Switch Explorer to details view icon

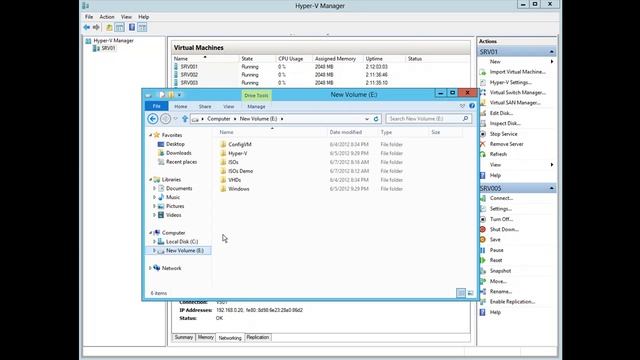(x=461, y=293)
